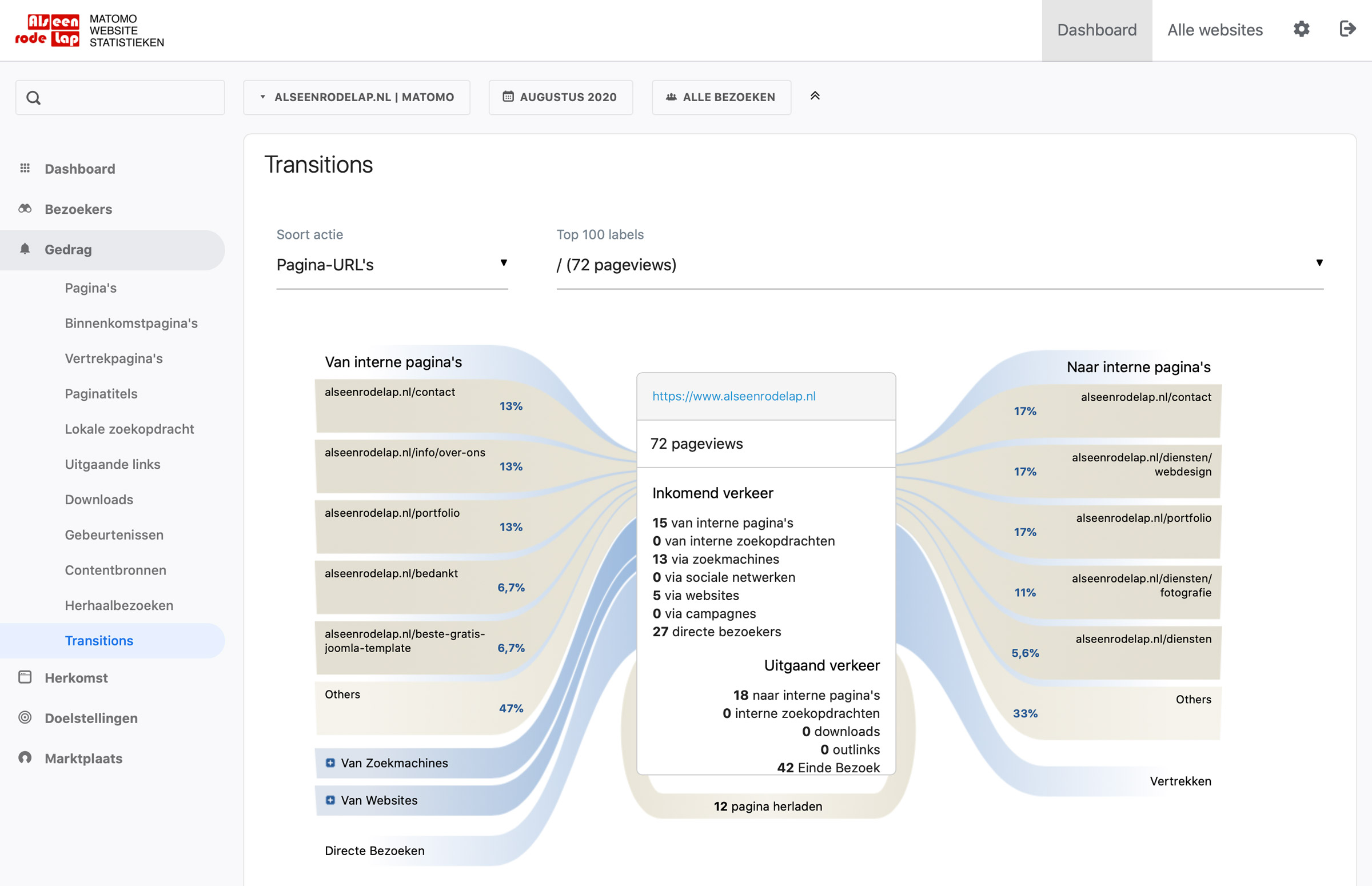Open the Soort actie dropdown

tap(392, 265)
